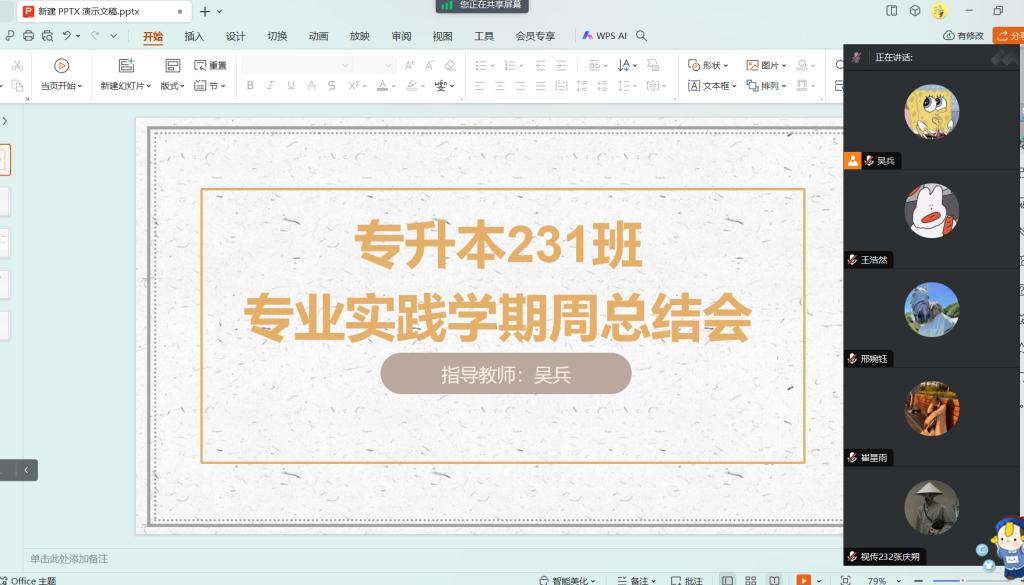Switch to the 动画 animation tab
The width and height of the screenshot is (1024, 585).
[x=318, y=36]
